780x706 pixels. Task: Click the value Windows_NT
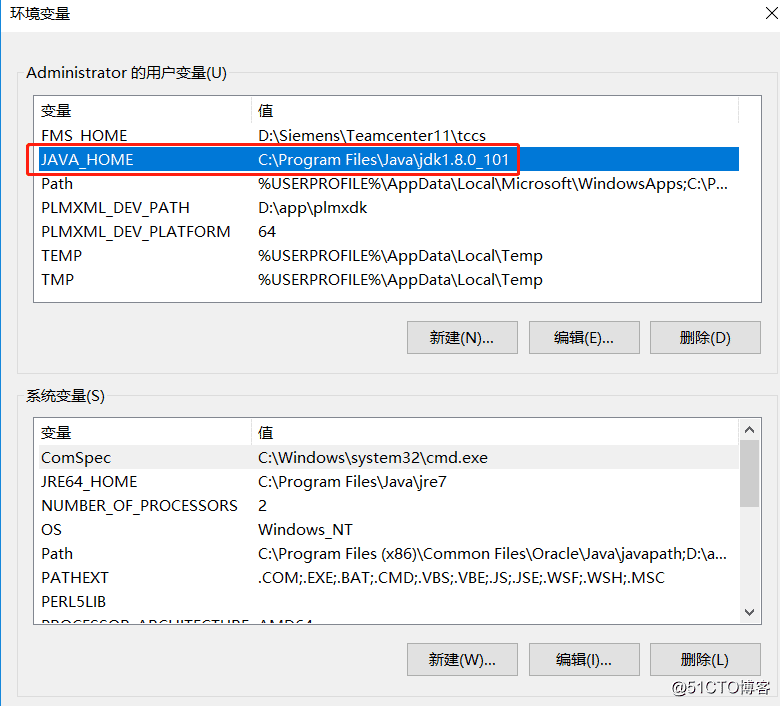[x=305, y=529]
